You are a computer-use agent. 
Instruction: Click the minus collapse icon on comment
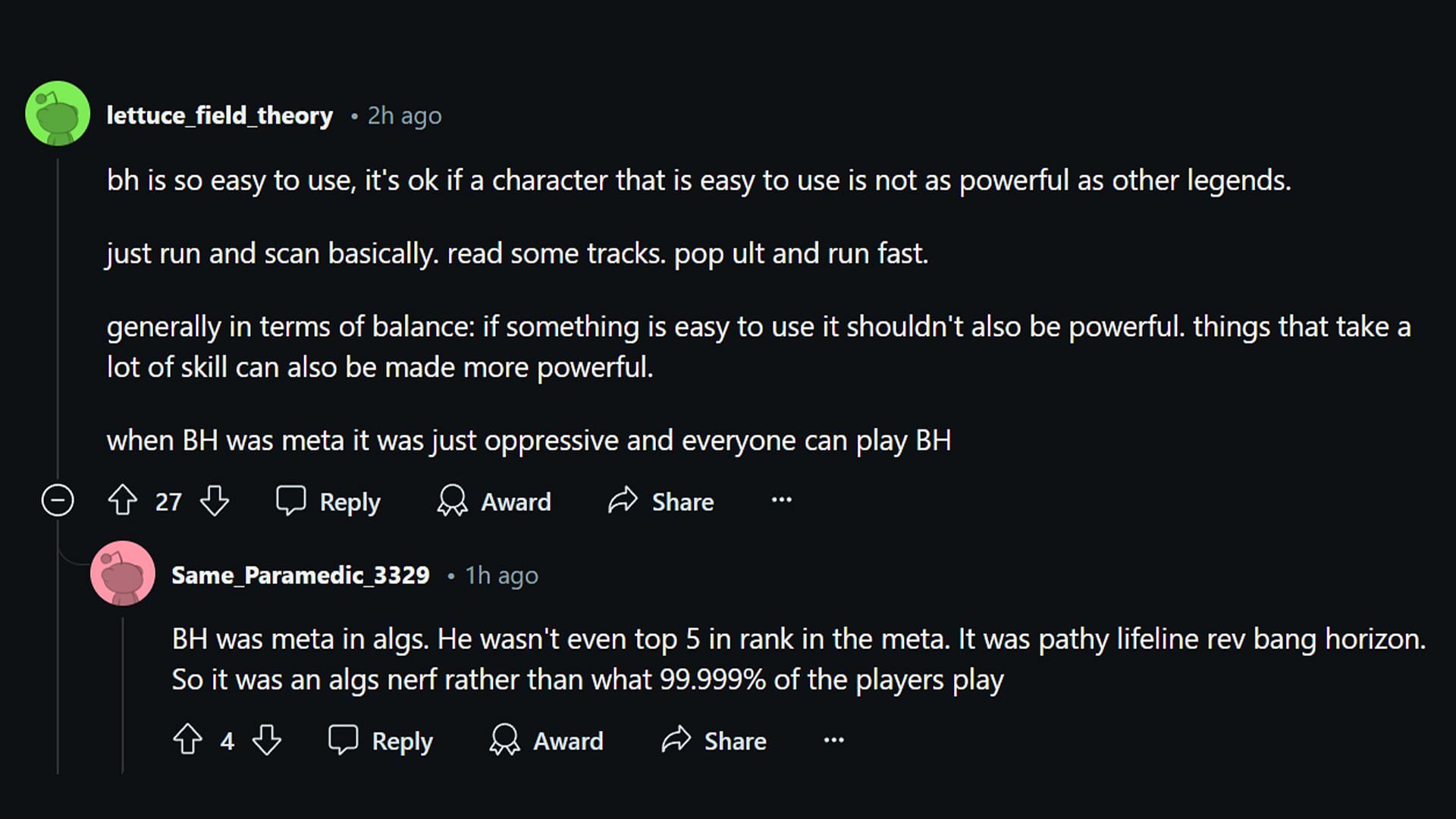coord(57,500)
